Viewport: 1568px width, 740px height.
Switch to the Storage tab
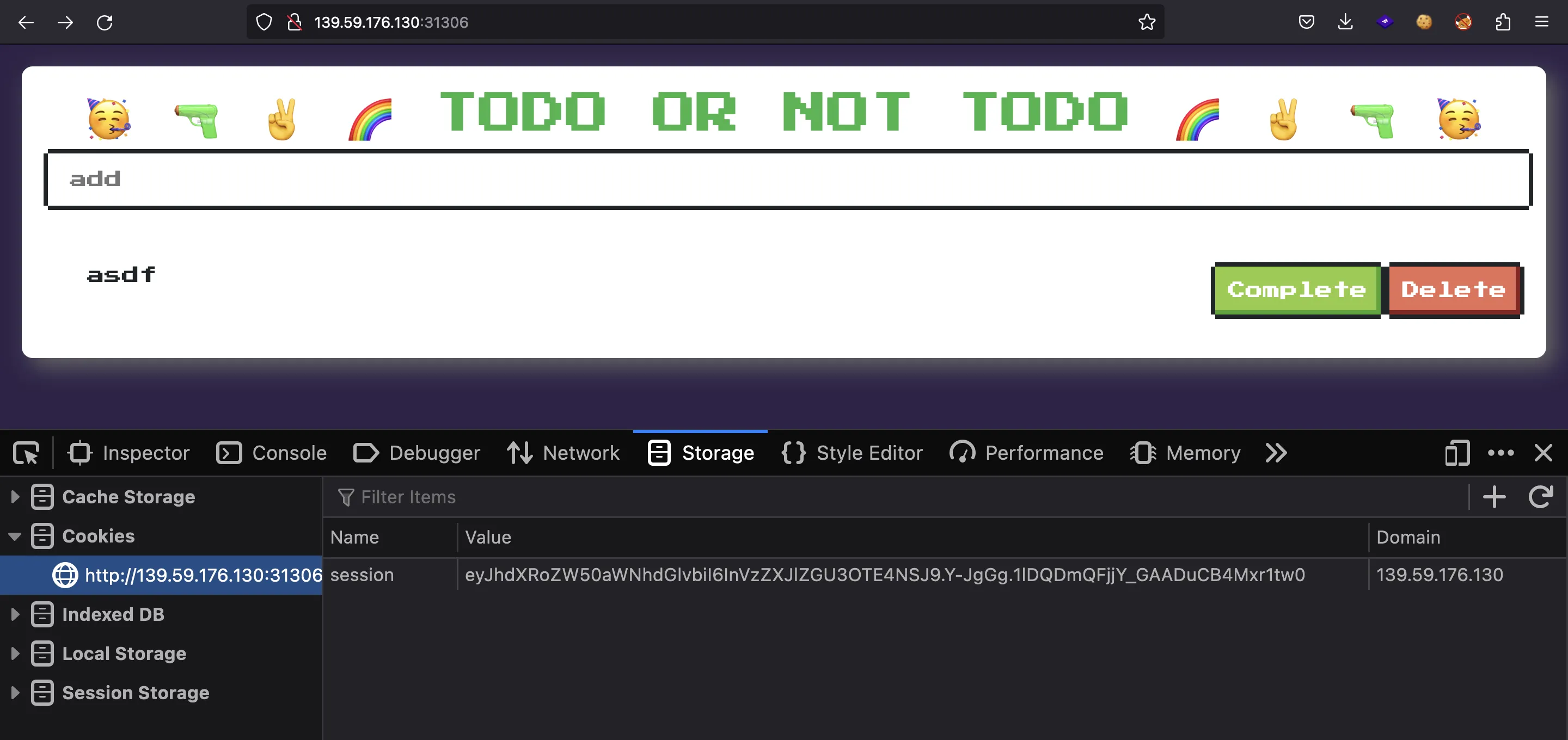coord(699,452)
